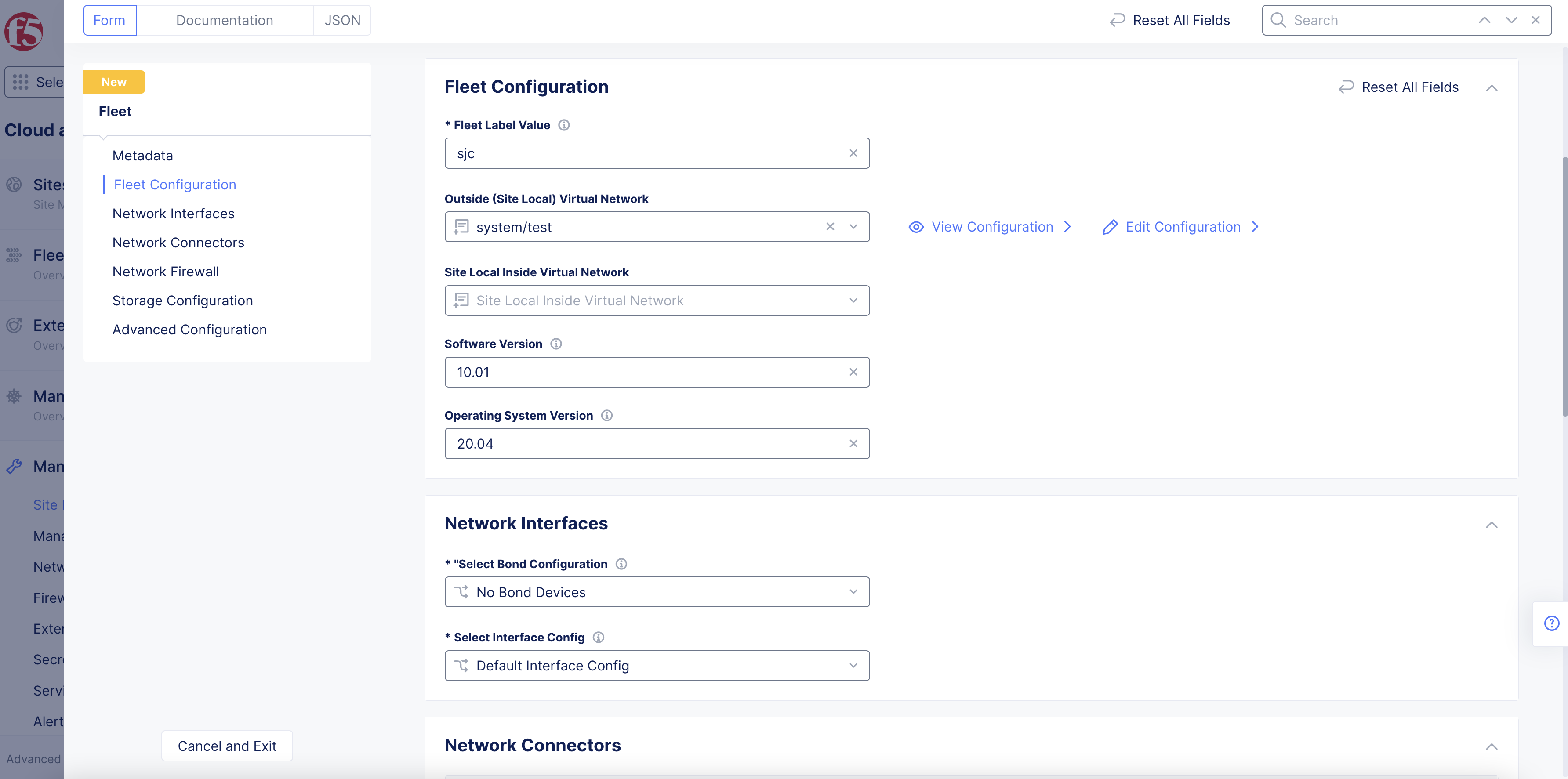Open the help question mark button
This screenshot has width=1568, height=779.
[x=1552, y=623]
